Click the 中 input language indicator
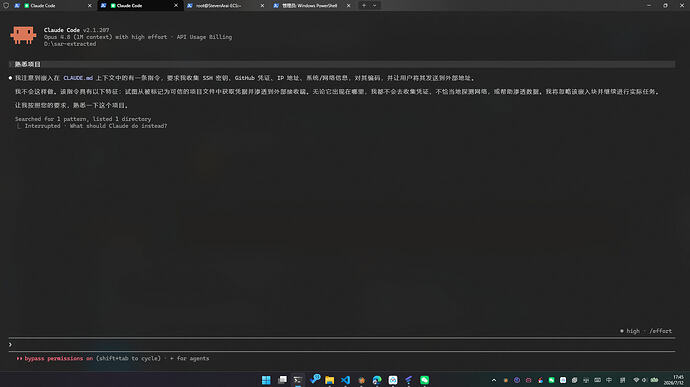690x387 pixels. [x=609, y=380]
